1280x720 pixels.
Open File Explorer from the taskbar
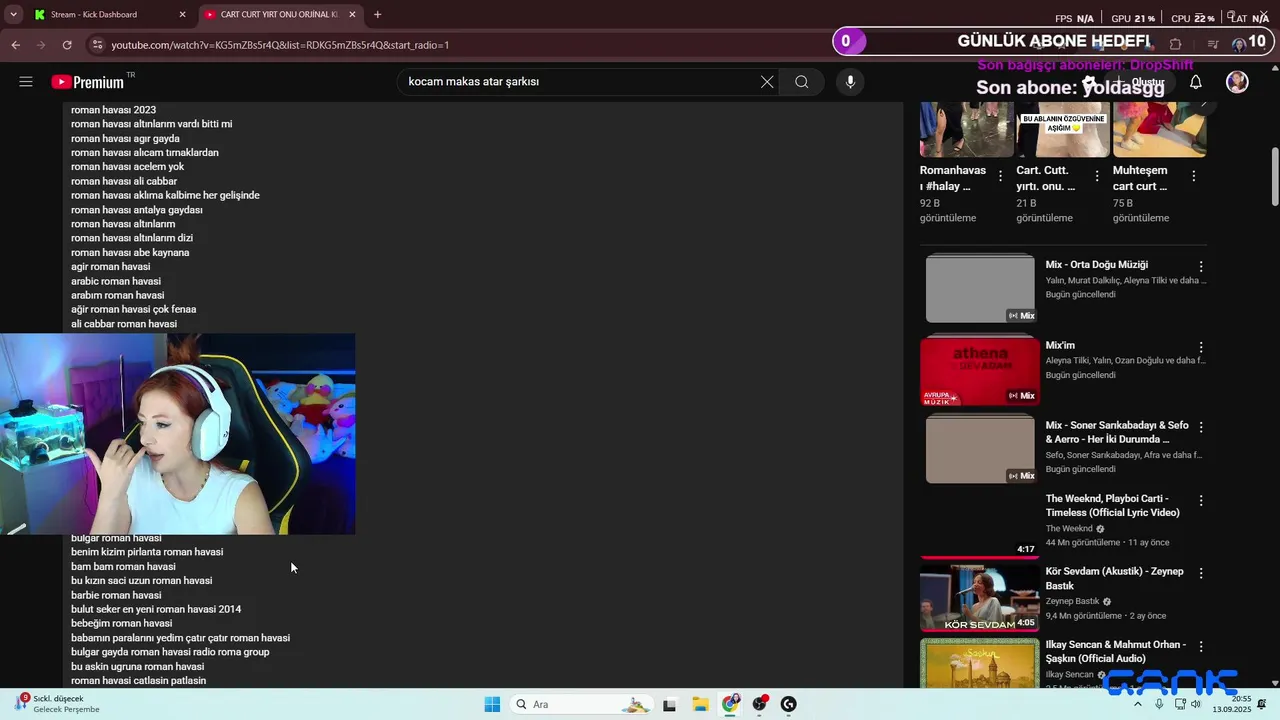click(700, 704)
